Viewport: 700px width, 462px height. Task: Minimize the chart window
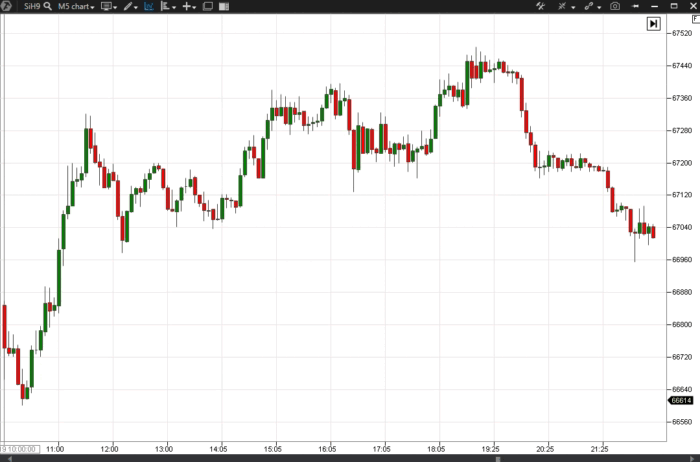coord(655,6)
